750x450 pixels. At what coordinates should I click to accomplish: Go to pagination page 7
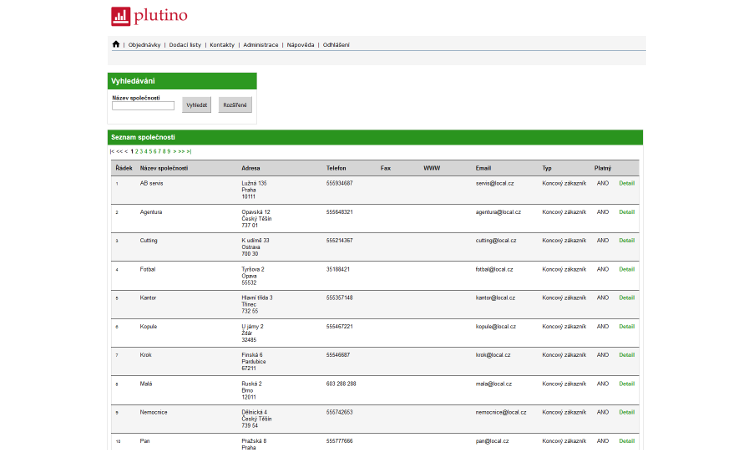pos(159,151)
